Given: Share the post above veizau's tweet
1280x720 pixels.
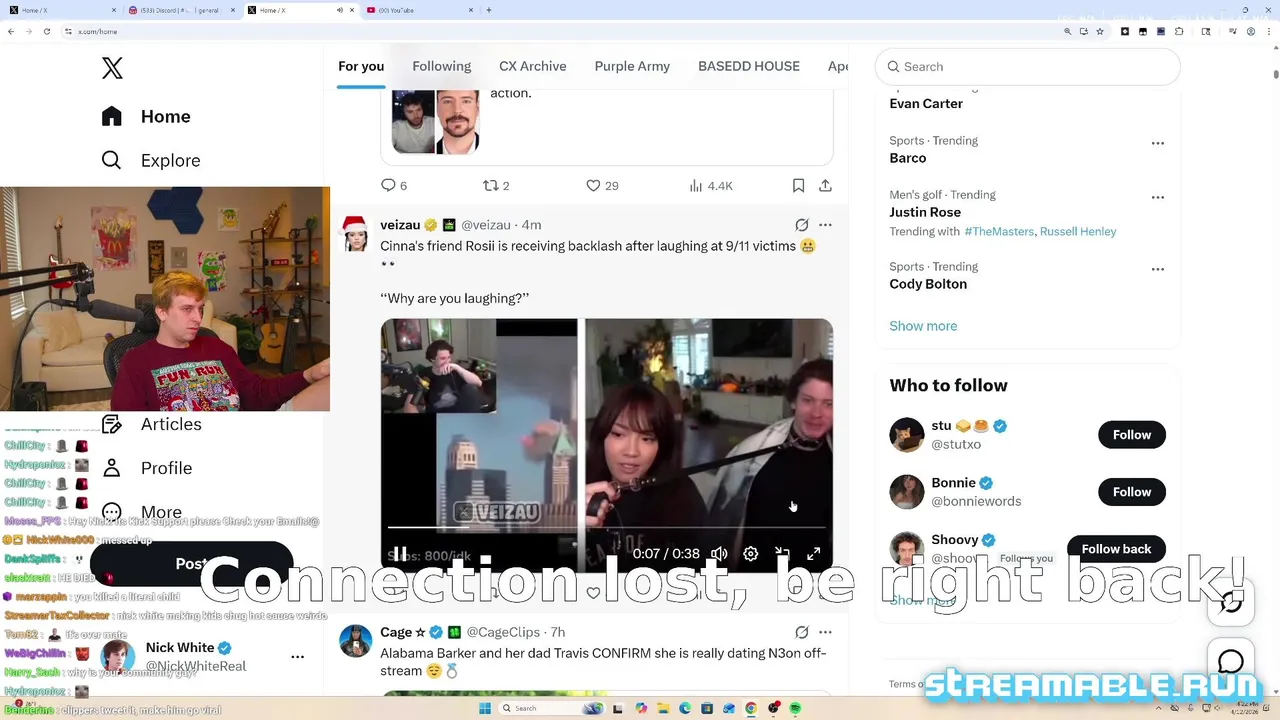Looking at the screenshot, I should click(x=825, y=185).
